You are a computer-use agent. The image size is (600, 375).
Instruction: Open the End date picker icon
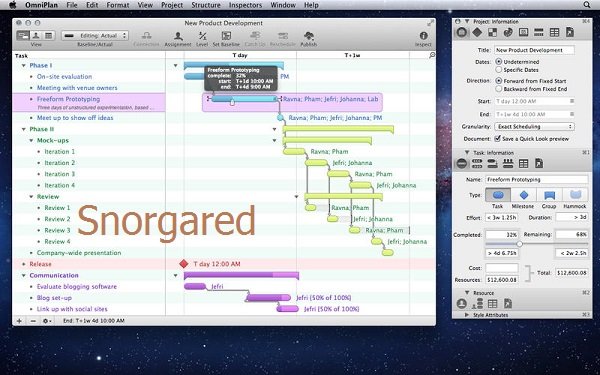572,114
